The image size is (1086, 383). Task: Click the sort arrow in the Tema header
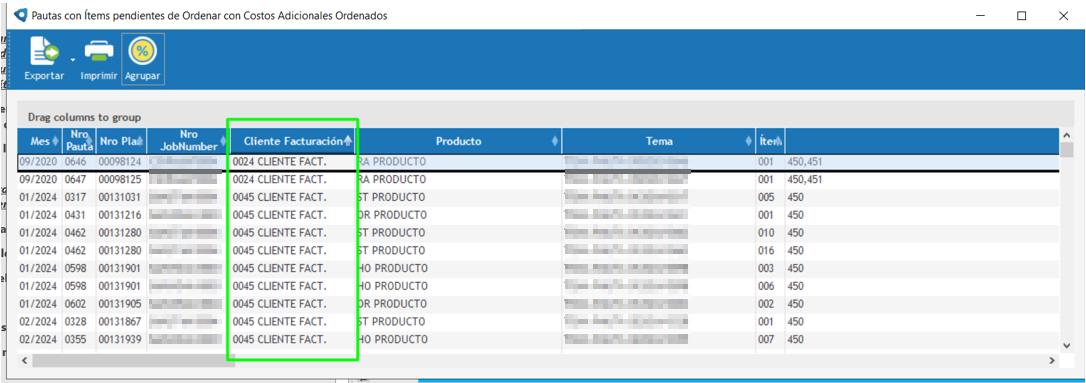point(749,141)
